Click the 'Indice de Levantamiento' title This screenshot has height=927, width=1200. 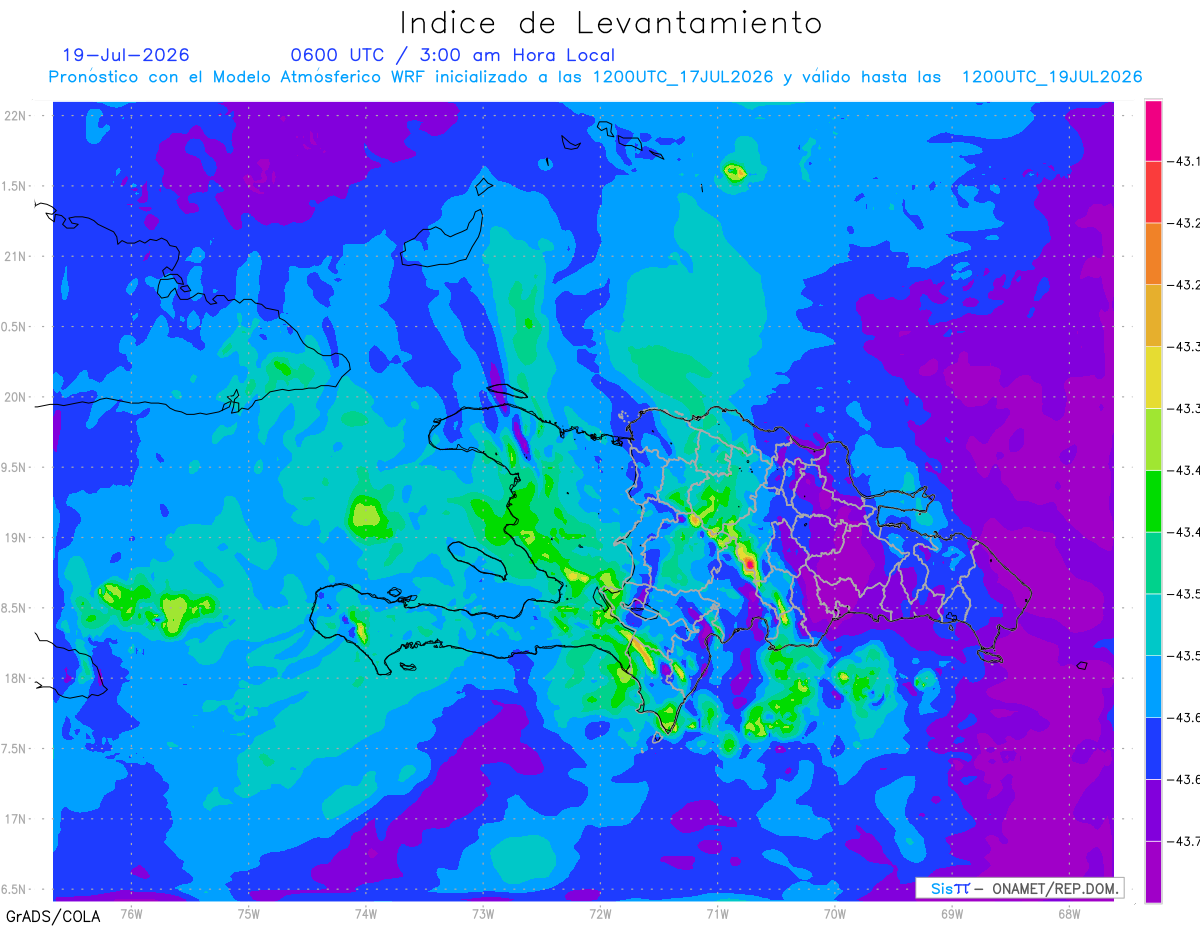tap(610, 23)
